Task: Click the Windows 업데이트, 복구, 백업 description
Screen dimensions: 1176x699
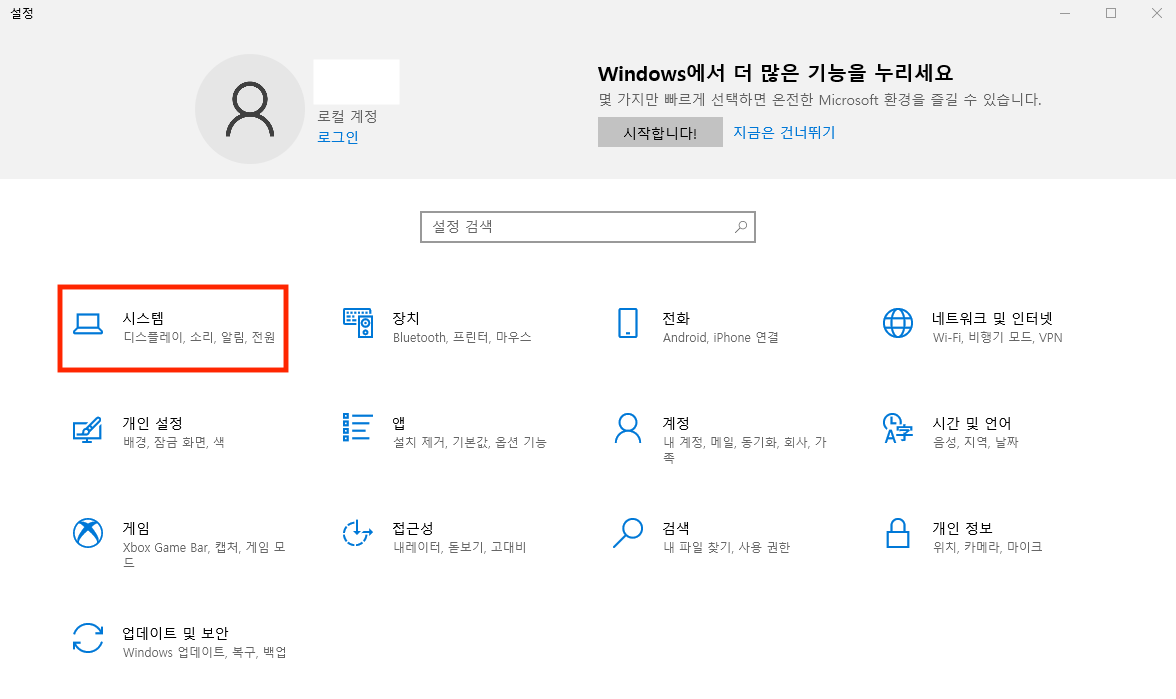Action: [x=204, y=652]
